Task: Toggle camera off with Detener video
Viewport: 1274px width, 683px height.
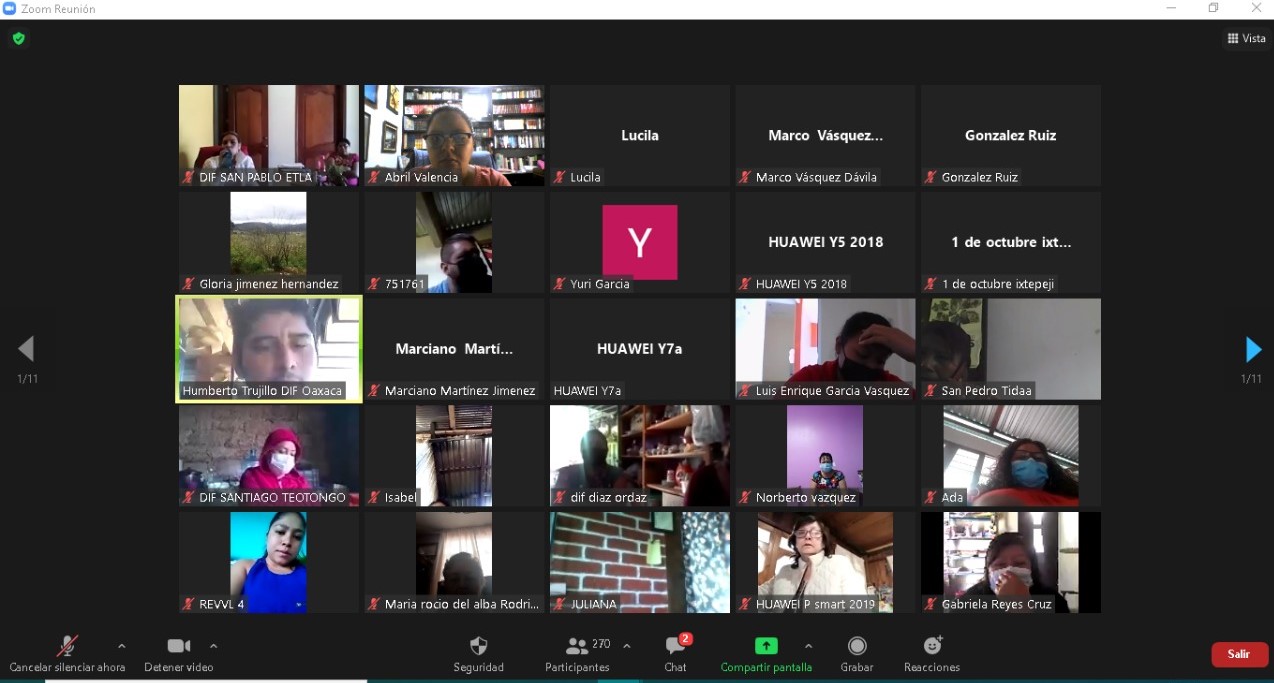Action: 179,646
